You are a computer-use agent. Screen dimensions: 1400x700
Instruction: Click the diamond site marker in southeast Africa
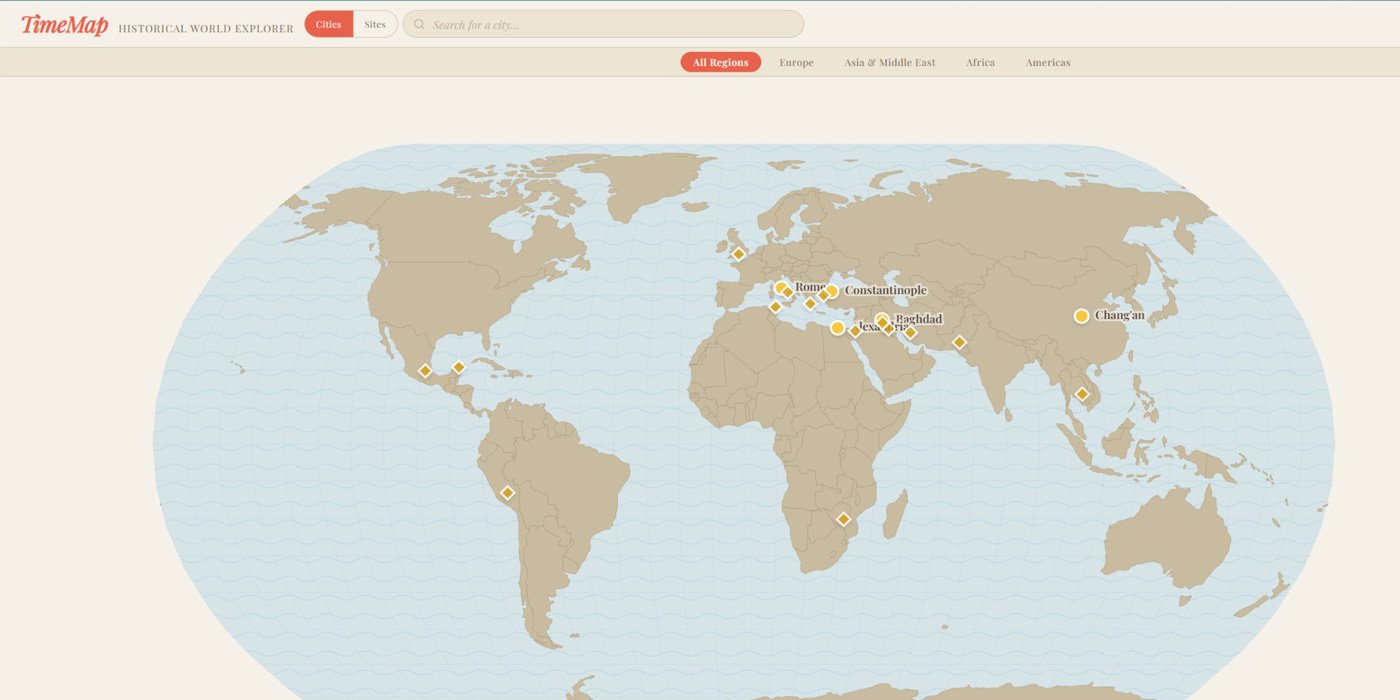843,519
